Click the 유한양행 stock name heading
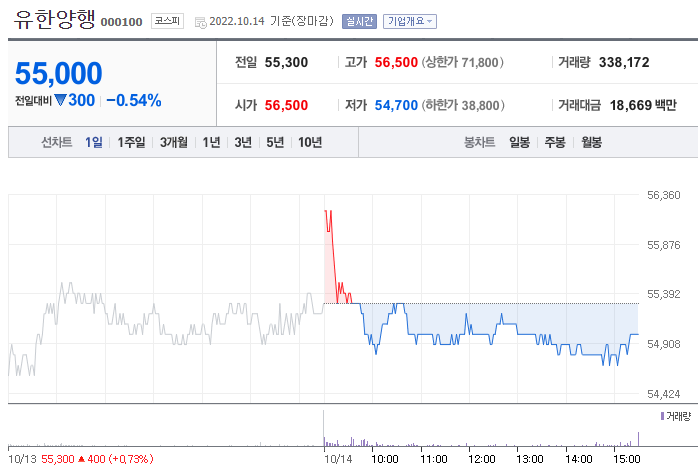 click(x=54, y=20)
